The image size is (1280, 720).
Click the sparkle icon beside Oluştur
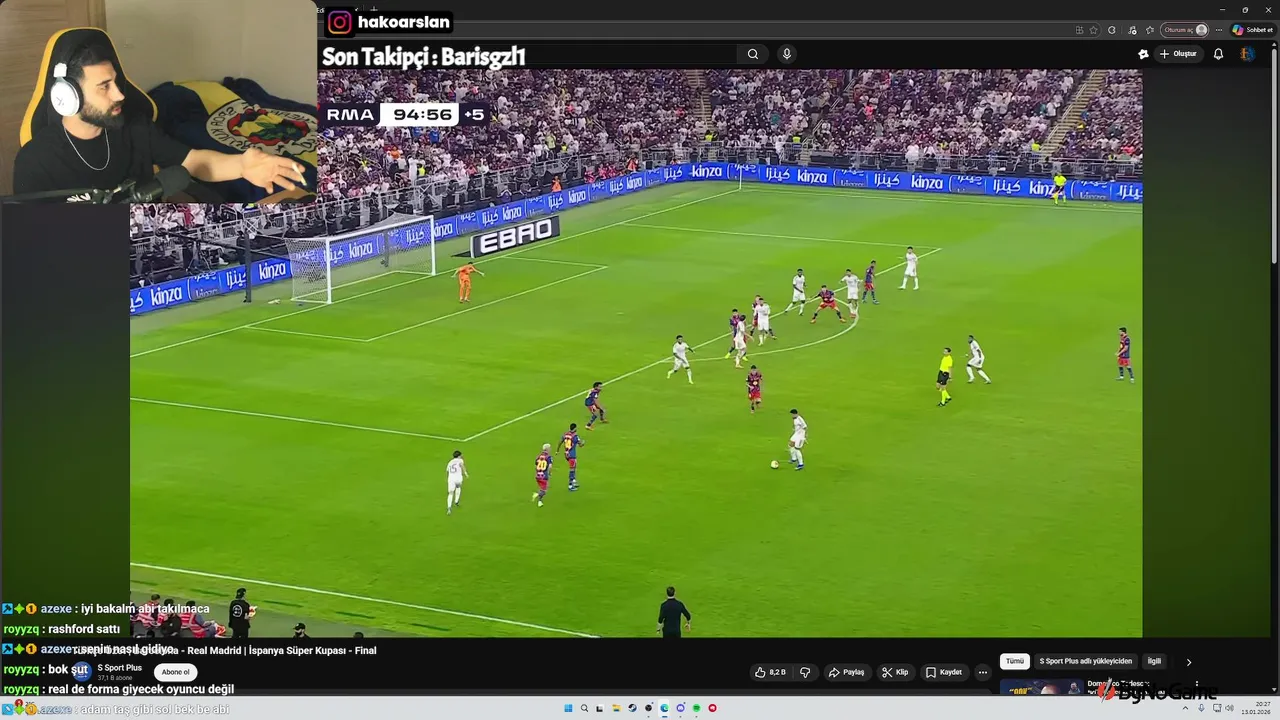coord(1143,54)
